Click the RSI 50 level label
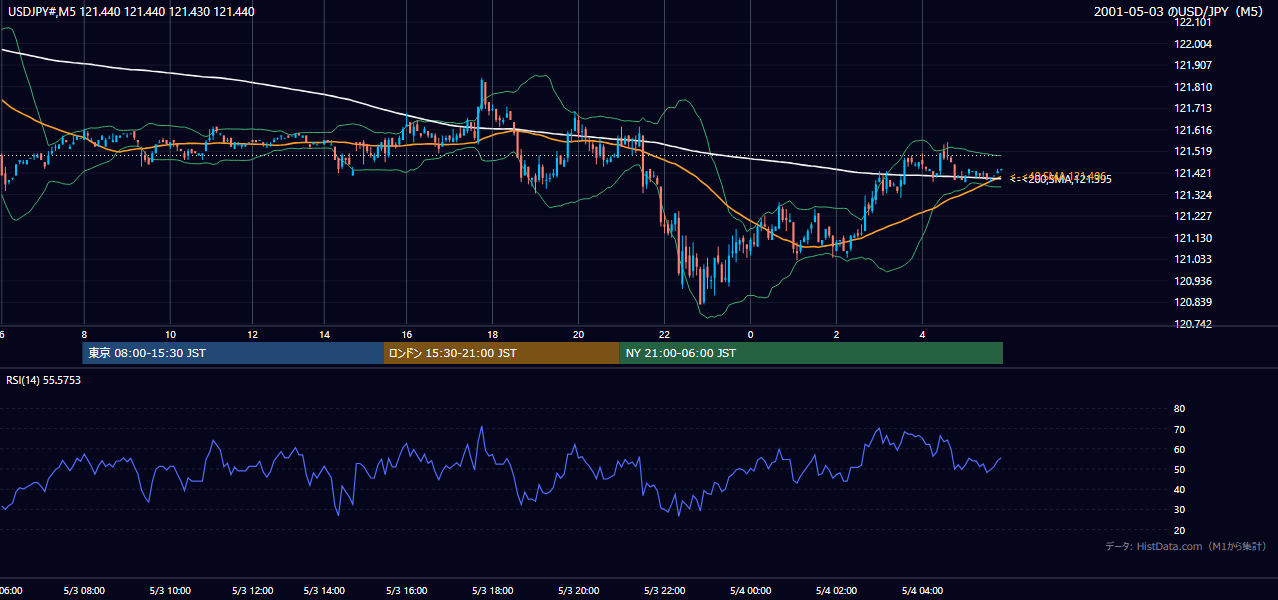1278x600 pixels. click(1179, 469)
